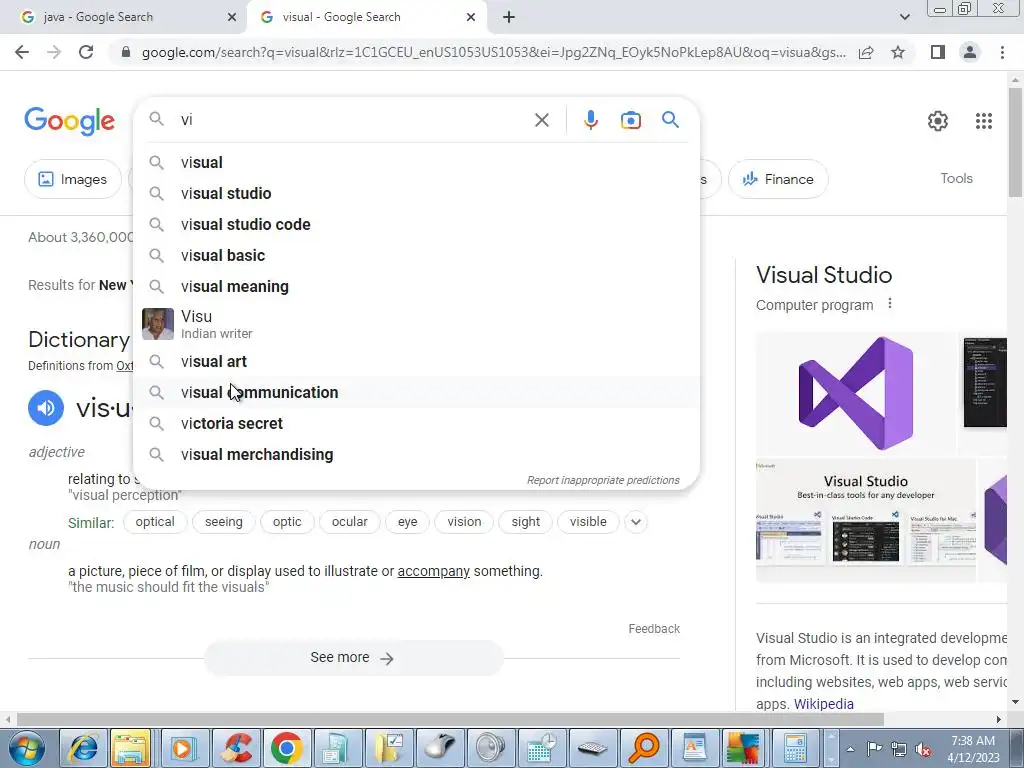
Task: Choose the "visual meaning" suggestion
Action: pos(416,287)
